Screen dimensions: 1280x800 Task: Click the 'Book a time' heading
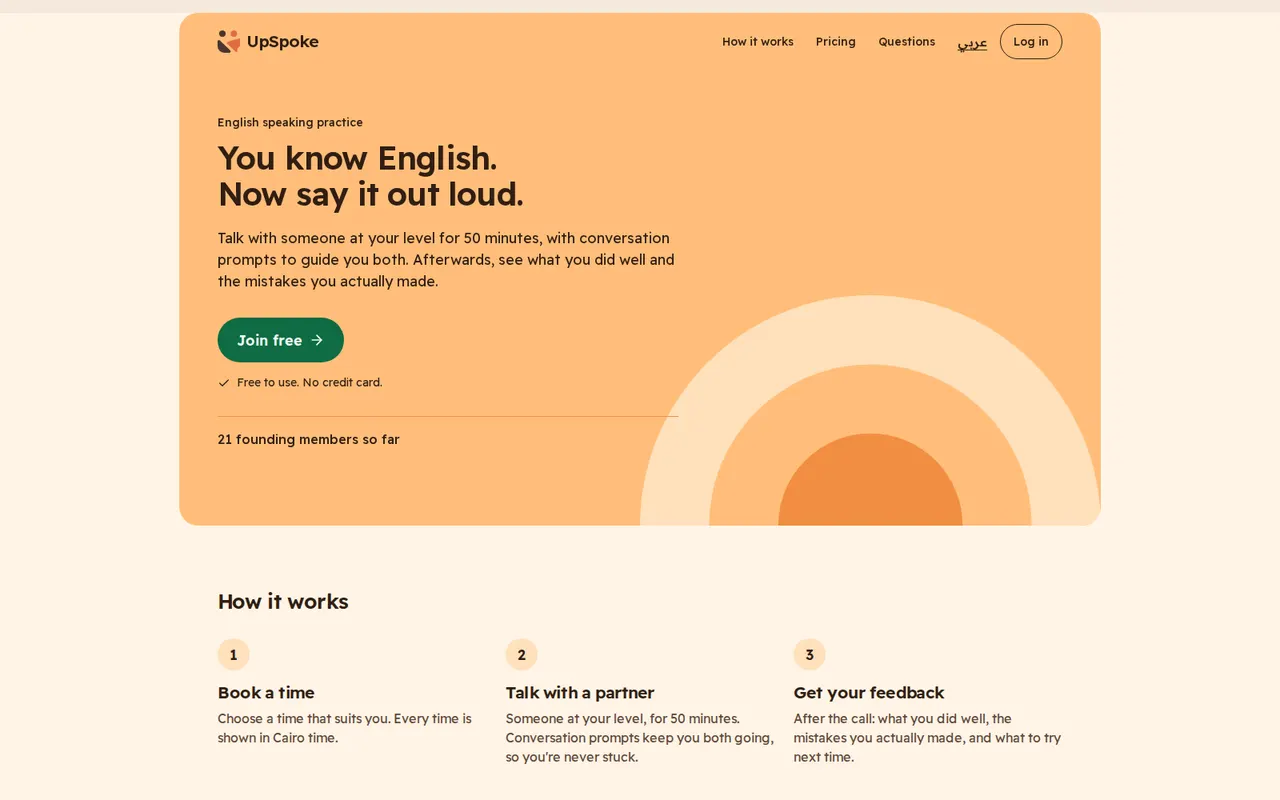[266, 693]
